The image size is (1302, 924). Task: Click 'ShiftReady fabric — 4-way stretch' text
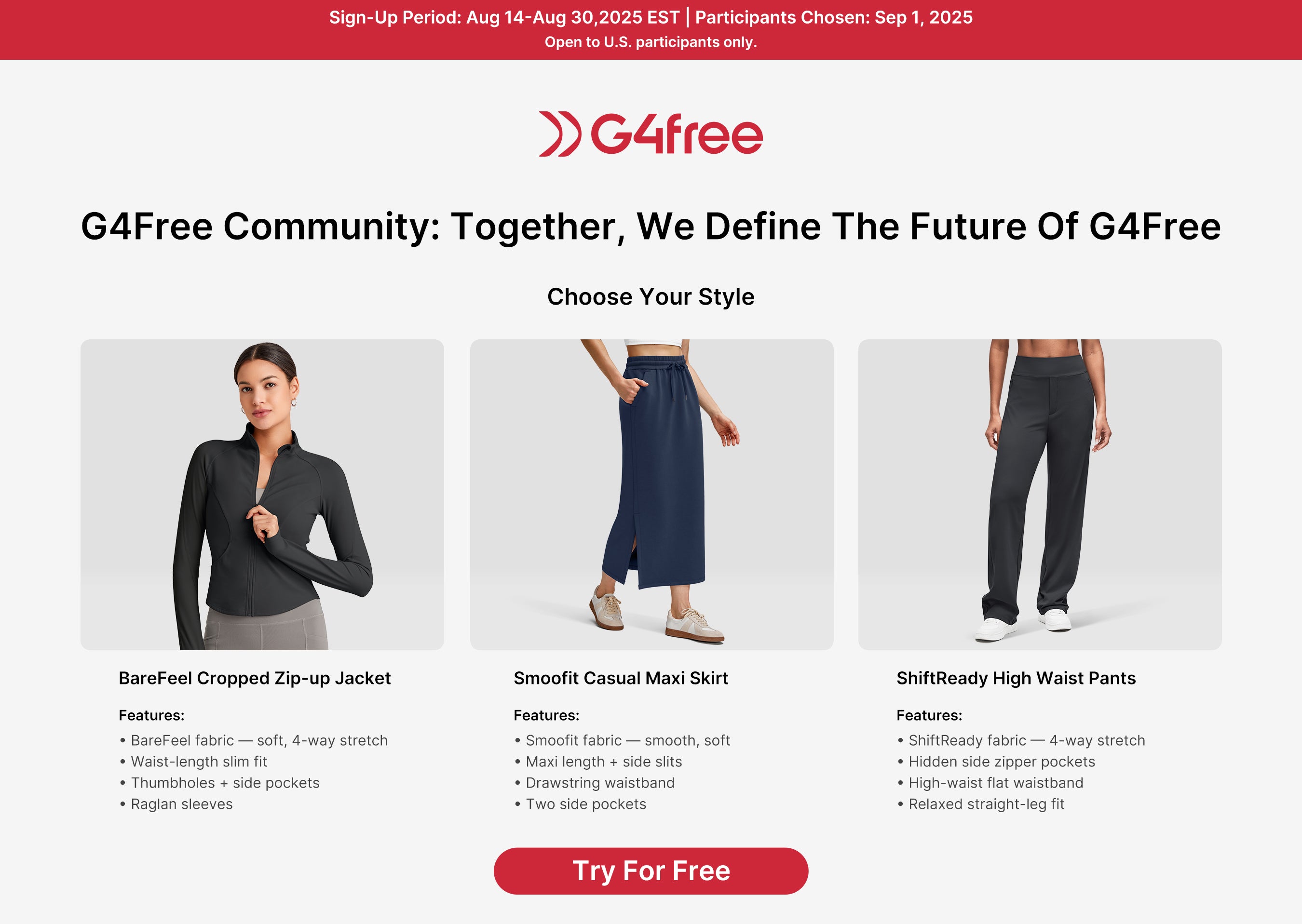pyautogui.click(x=1027, y=740)
